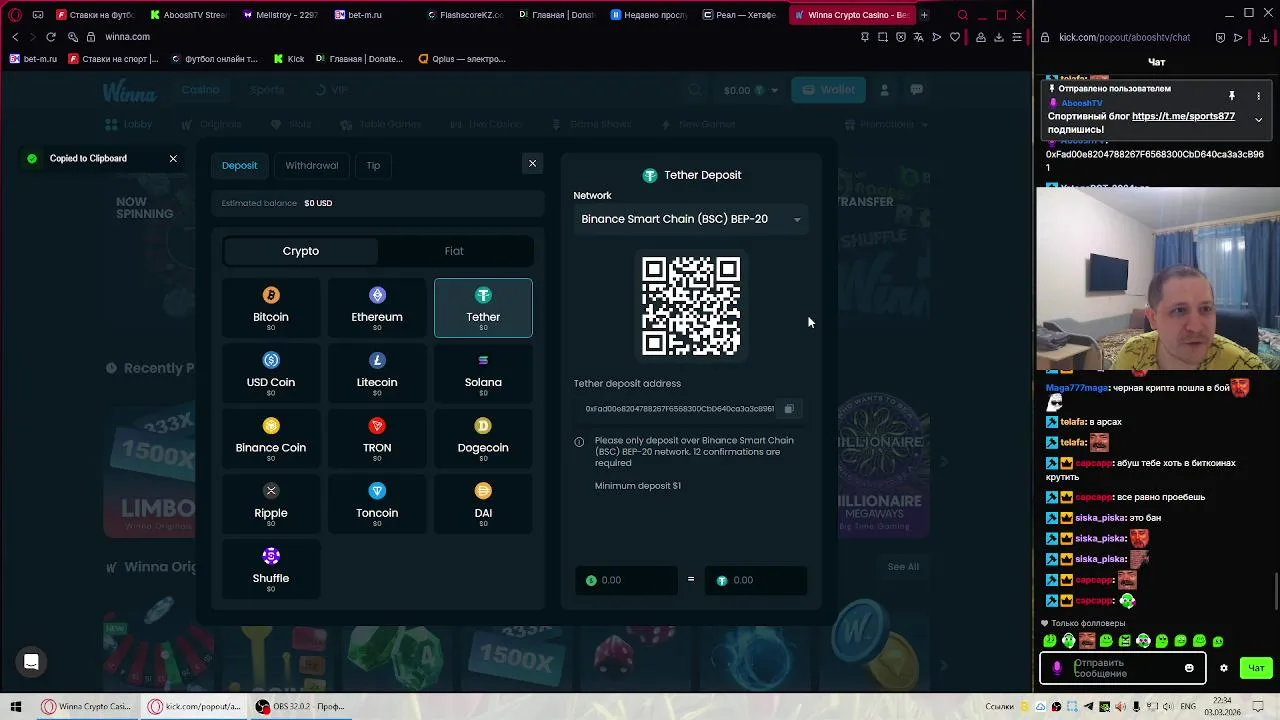
Task: Choose Litecoin for deposit
Action: click(377, 373)
